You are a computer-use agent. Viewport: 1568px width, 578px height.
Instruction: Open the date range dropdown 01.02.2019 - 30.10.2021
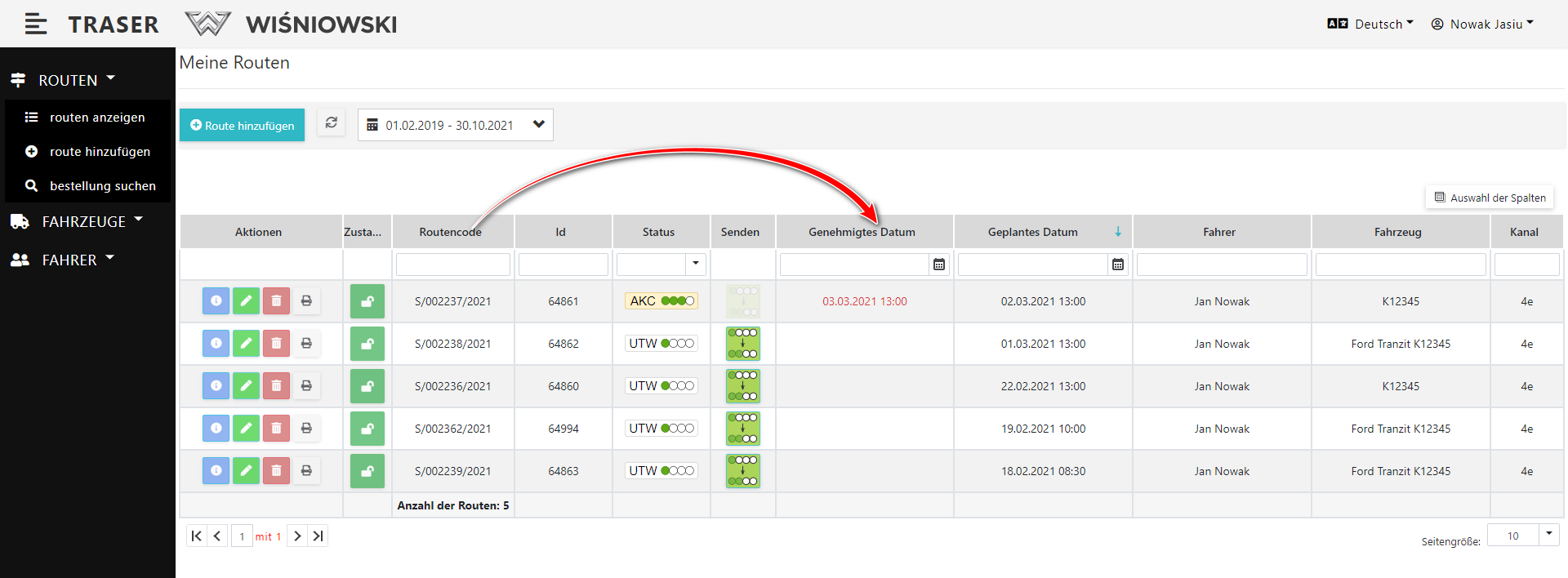[x=456, y=125]
